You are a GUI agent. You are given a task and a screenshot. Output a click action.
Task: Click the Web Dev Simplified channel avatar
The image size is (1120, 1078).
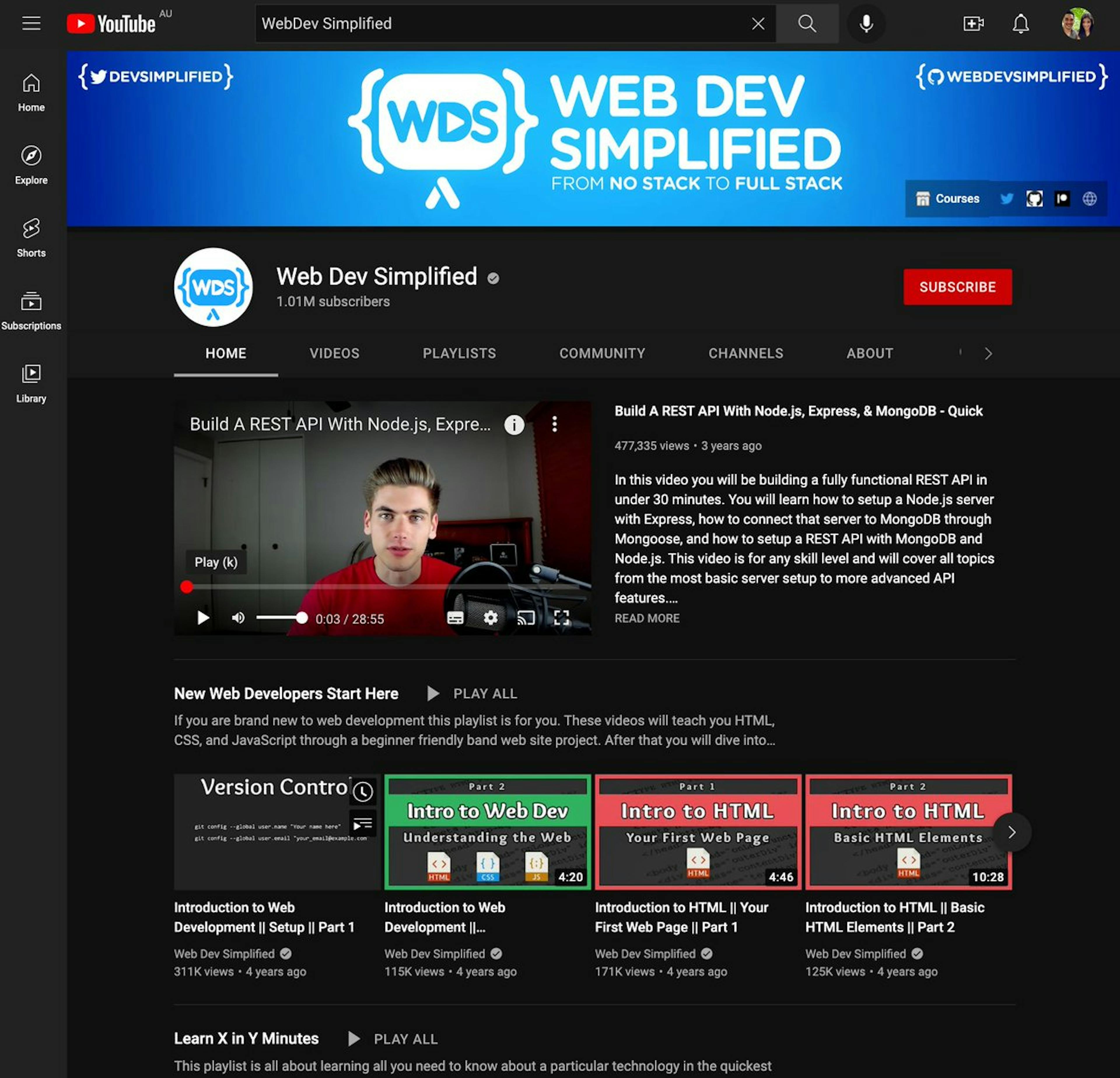(x=213, y=287)
